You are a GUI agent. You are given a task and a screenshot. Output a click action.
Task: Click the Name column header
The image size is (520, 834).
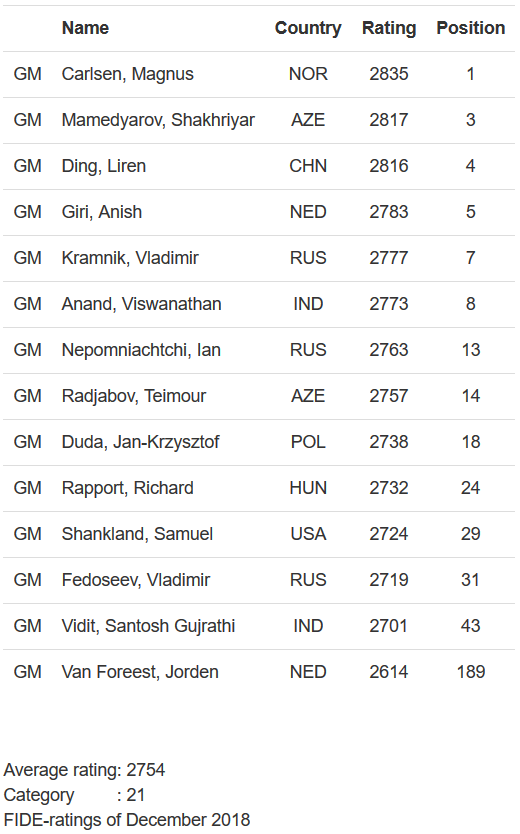pos(85,28)
